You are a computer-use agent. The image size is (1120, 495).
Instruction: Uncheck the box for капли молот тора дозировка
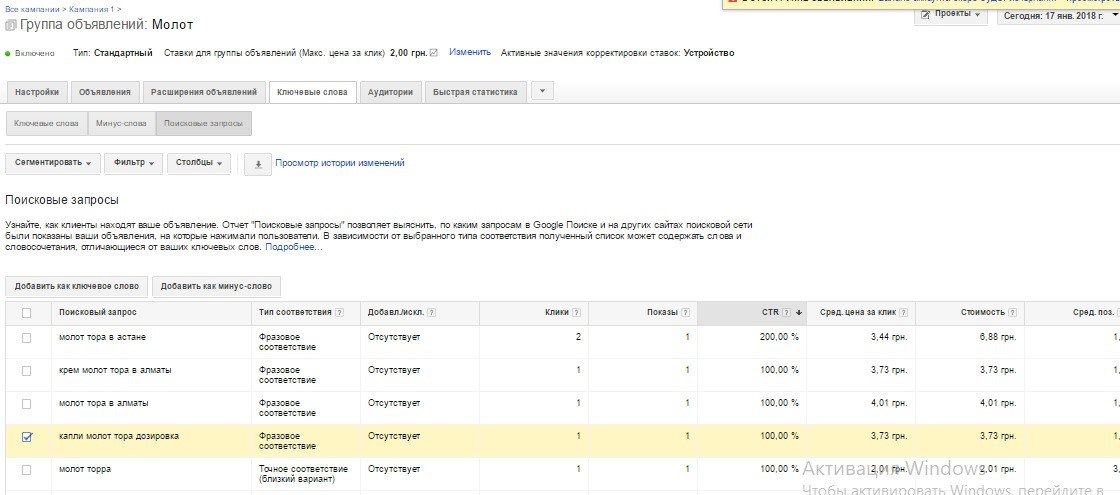point(26,437)
